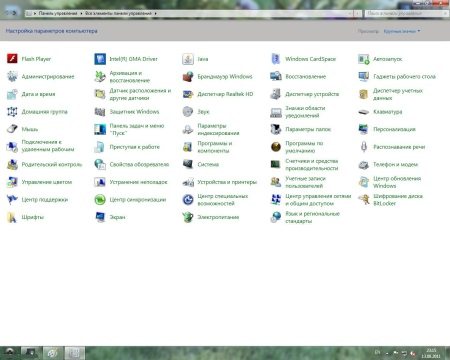Click the Учетные записи пользователей label

pos(305,182)
